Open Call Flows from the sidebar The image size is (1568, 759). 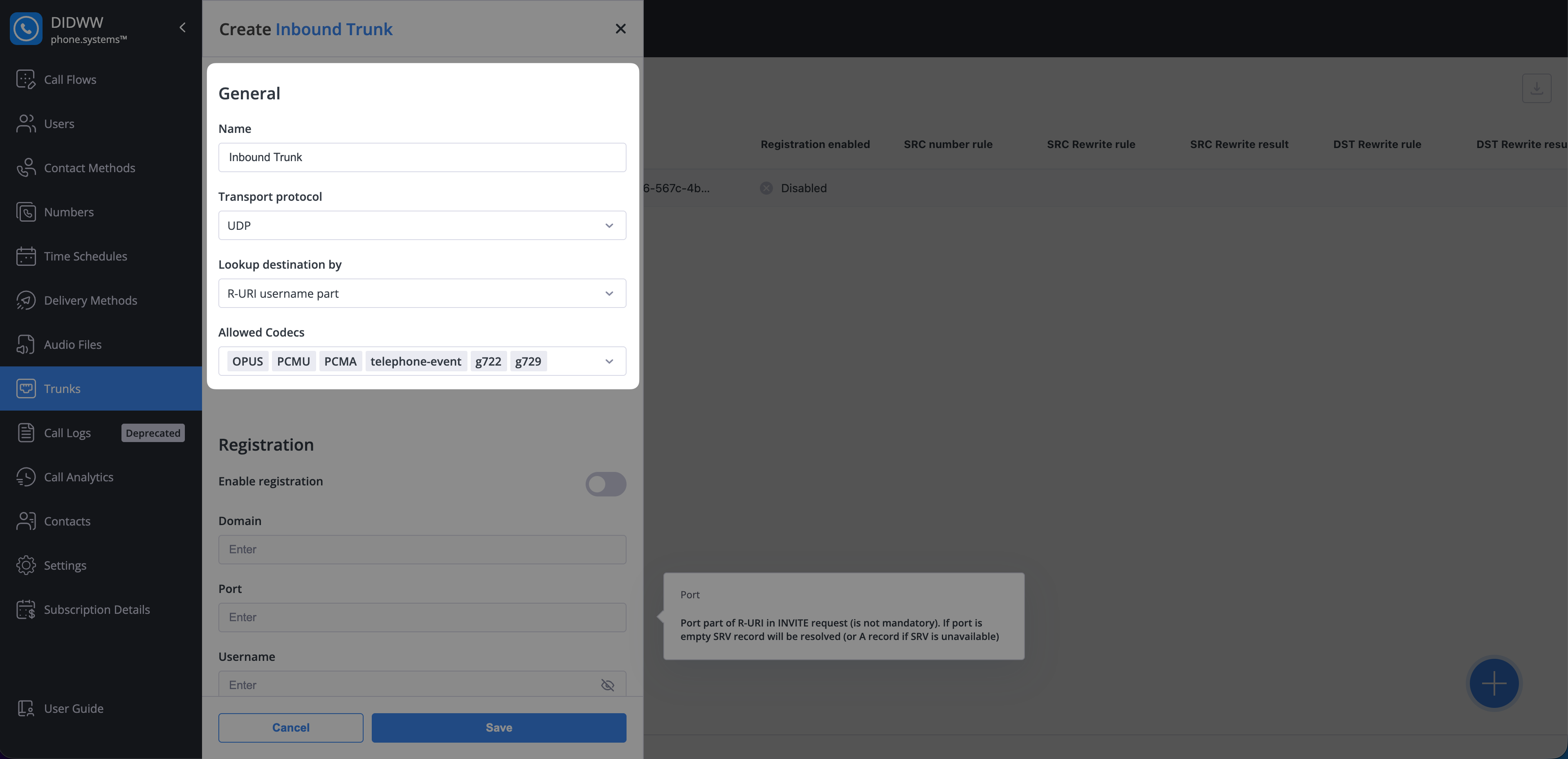[70, 80]
